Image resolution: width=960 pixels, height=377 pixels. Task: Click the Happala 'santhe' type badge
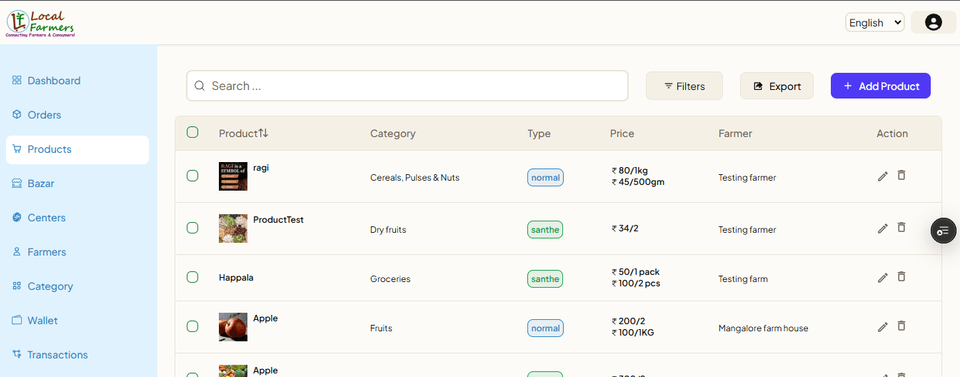(545, 279)
